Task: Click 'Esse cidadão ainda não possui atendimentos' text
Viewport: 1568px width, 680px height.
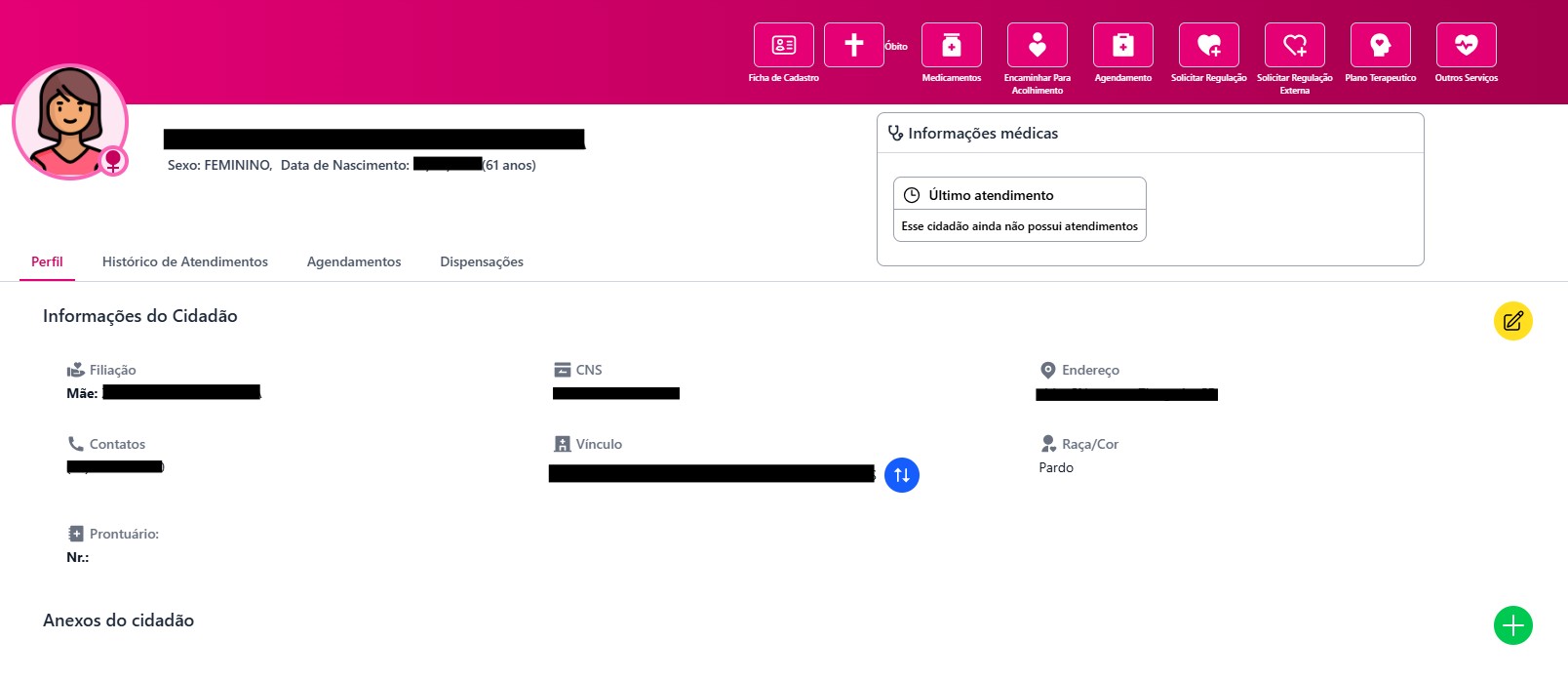Action: (1020, 226)
